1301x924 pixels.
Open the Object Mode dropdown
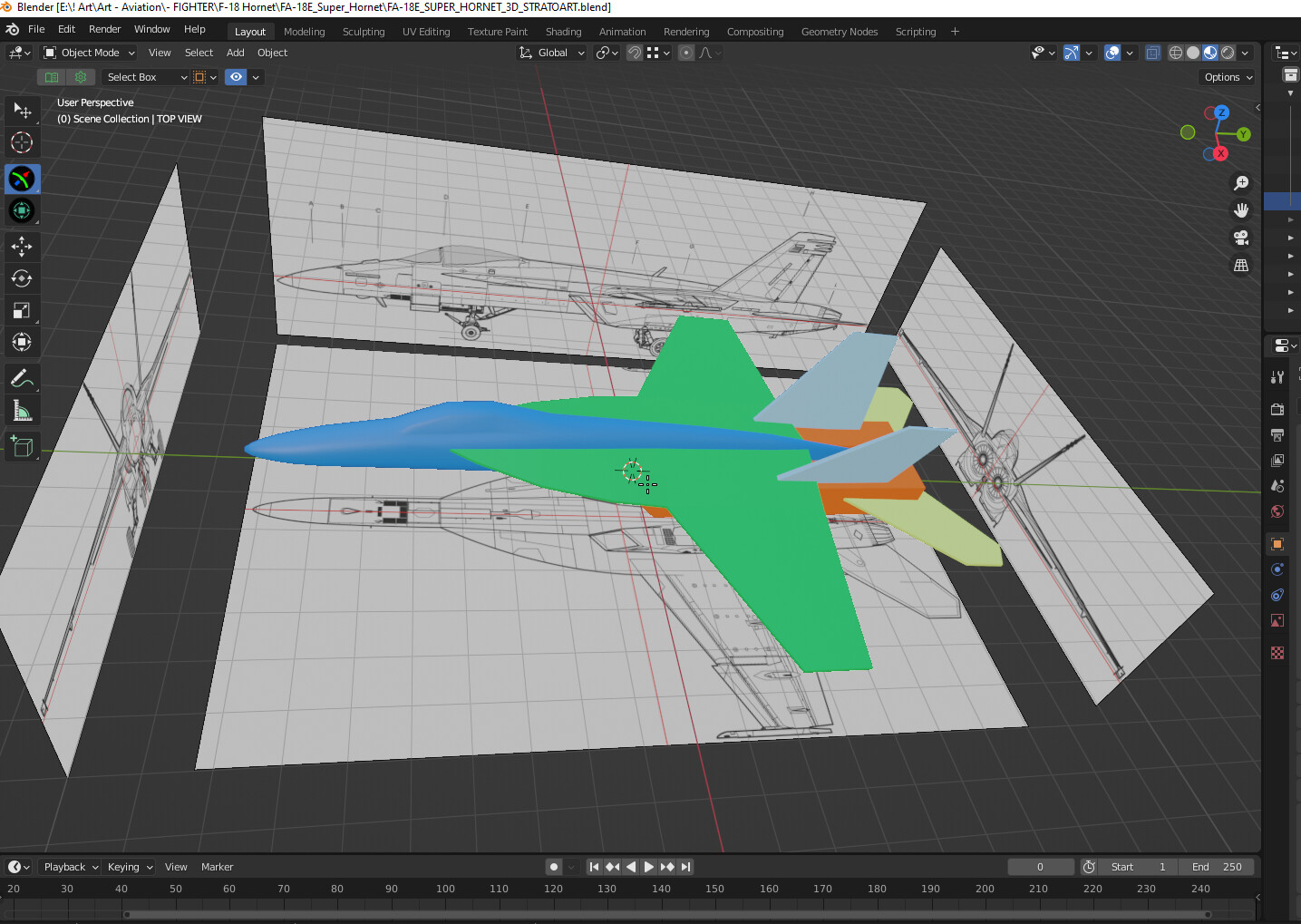[90, 53]
